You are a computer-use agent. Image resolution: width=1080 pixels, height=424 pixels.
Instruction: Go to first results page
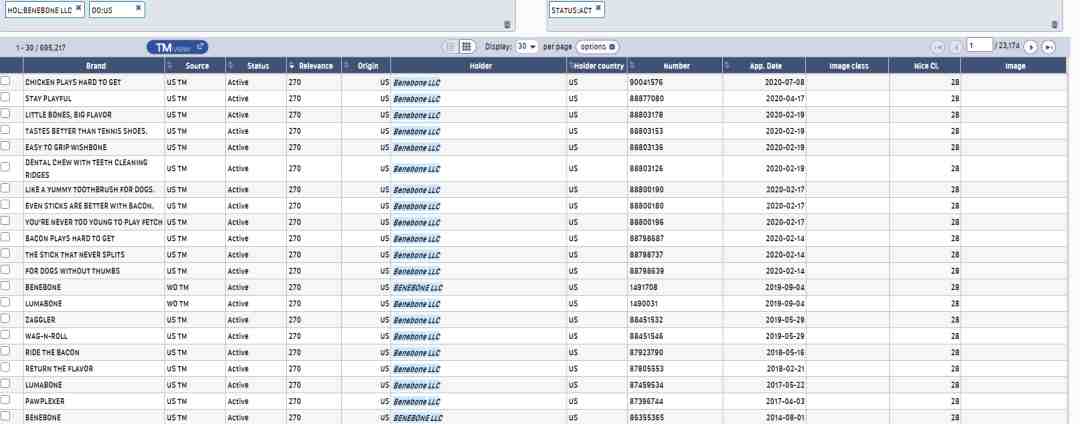pyautogui.click(x=938, y=47)
